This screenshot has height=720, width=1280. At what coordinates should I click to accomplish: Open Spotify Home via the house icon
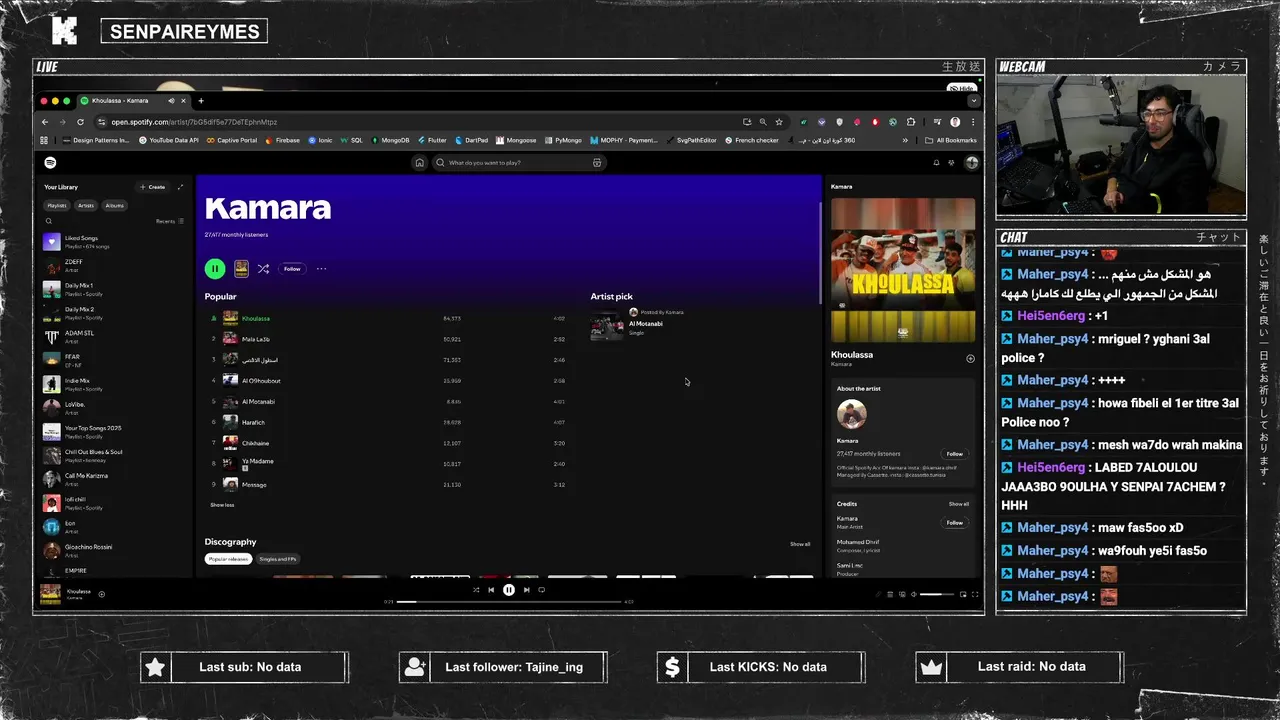pyautogui.click(x=419, y=163)
